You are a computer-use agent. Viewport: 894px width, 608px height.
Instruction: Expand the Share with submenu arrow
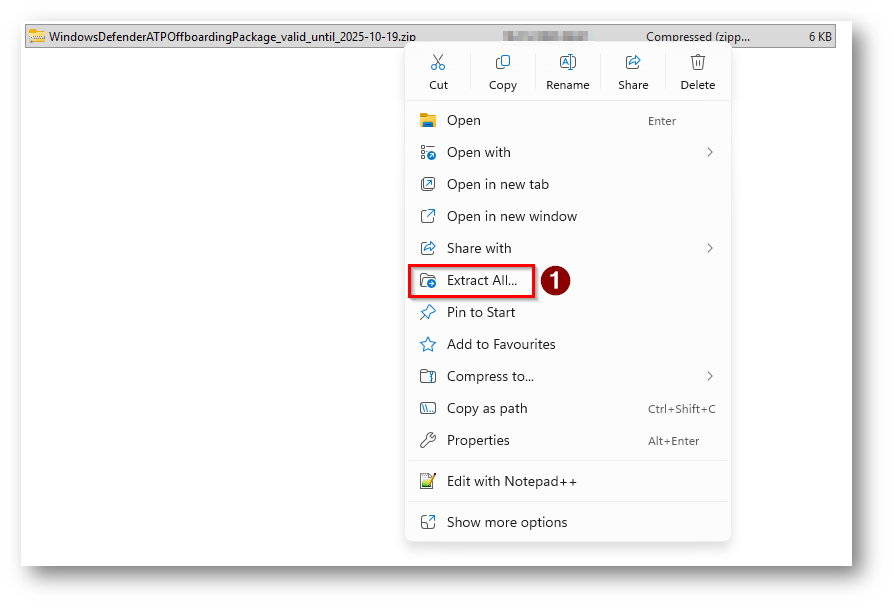tap(710, 248)
